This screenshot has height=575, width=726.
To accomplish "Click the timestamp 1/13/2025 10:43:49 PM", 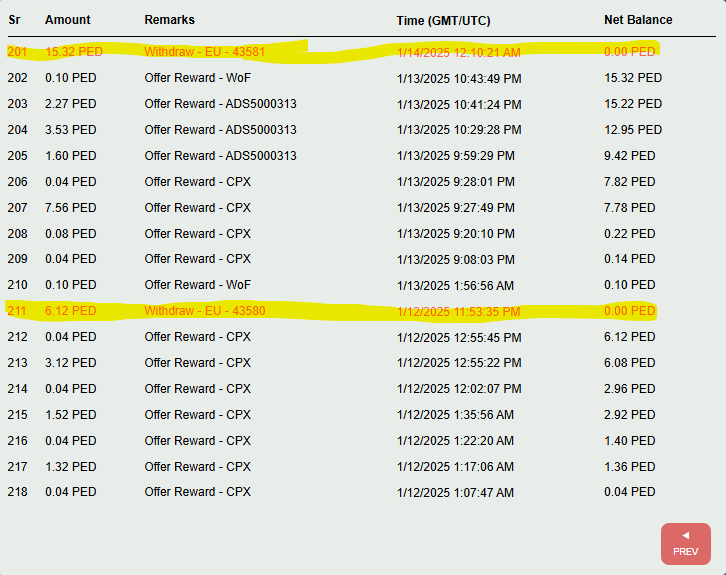I will click(x=459, y=79).
